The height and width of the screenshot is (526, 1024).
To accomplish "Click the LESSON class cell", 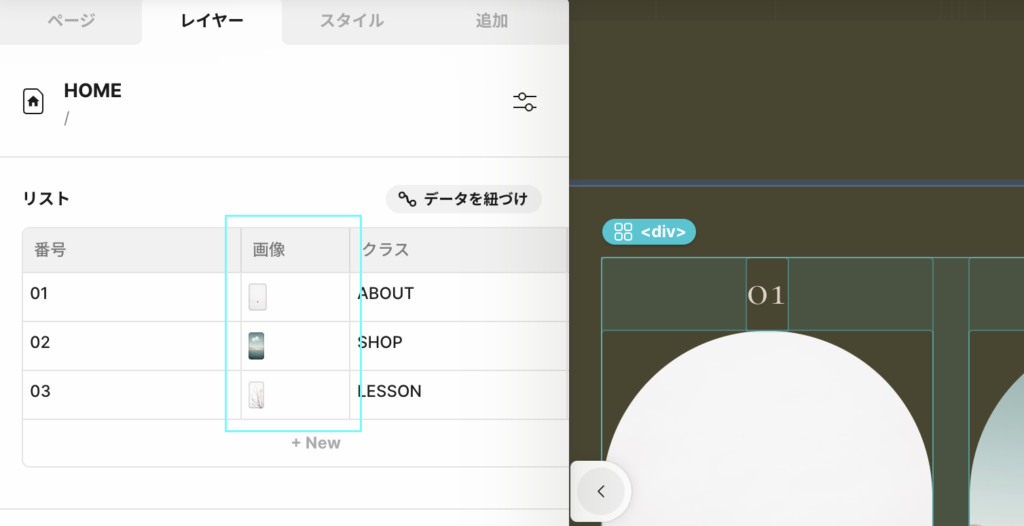I will click(458, 395).
